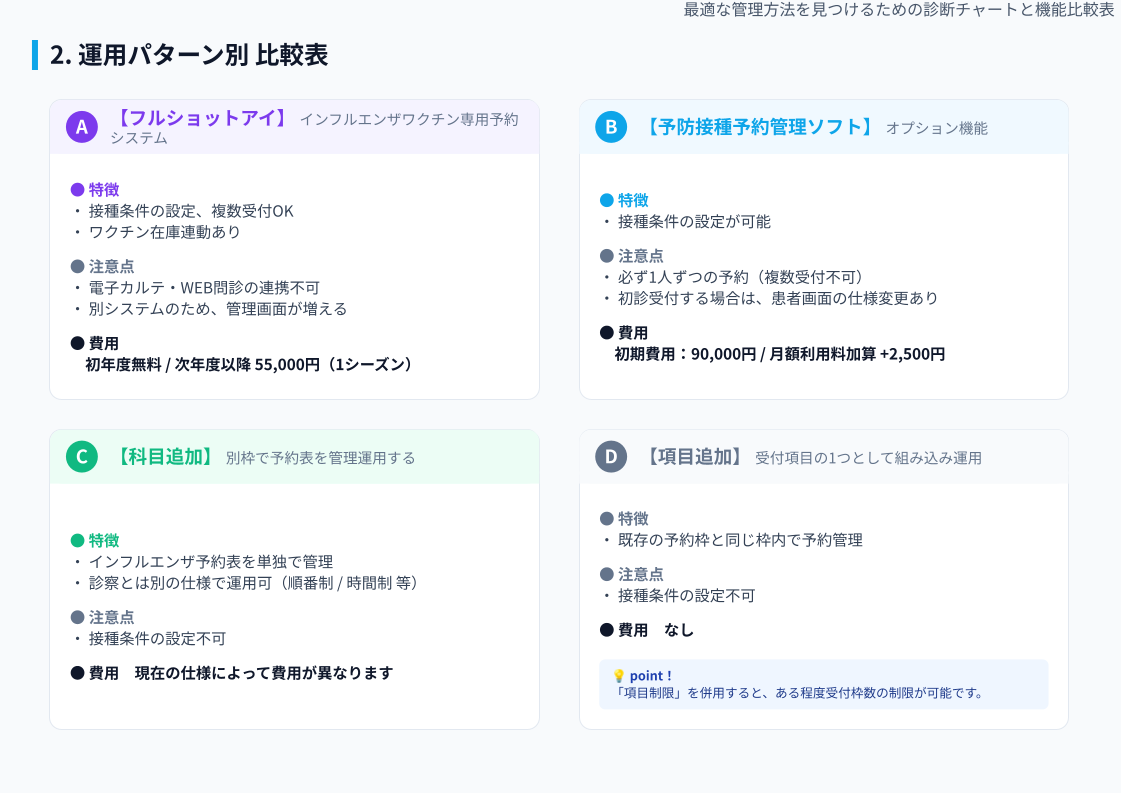This screenshot has width=1121, height=793.
Task: Click the line 別システムのため、管理画面が増える
Action: 218,308
